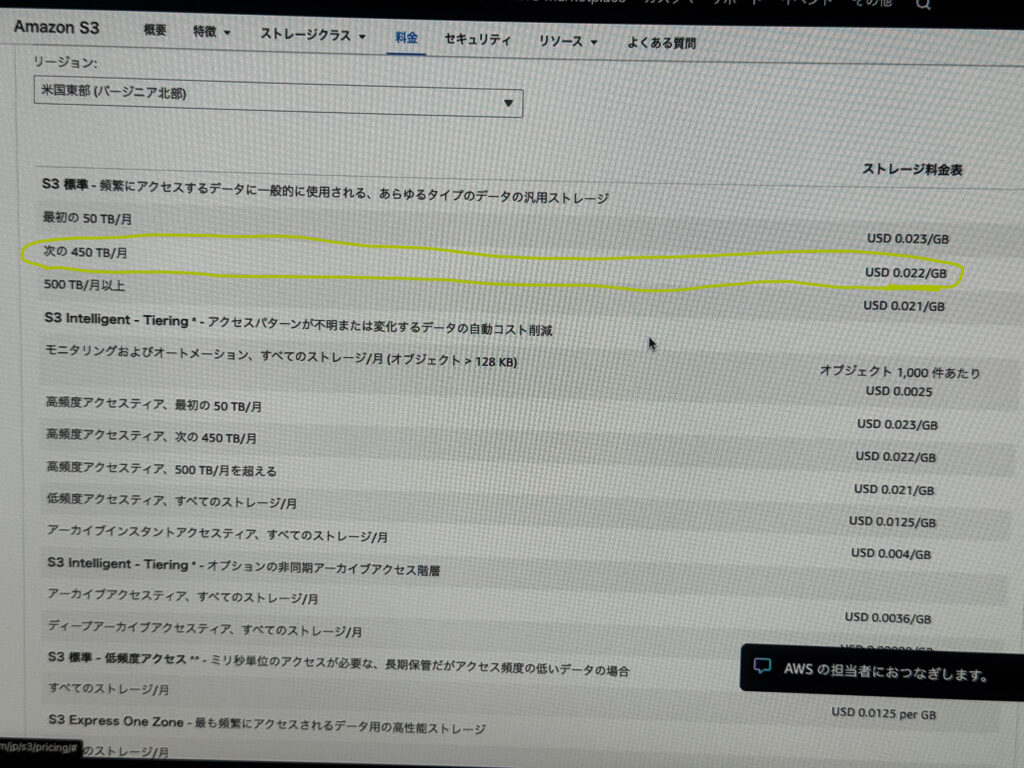Open the region selector showing 米国東部 (バージニア北部)
The image size is (1024, 768).
(278, 99)
